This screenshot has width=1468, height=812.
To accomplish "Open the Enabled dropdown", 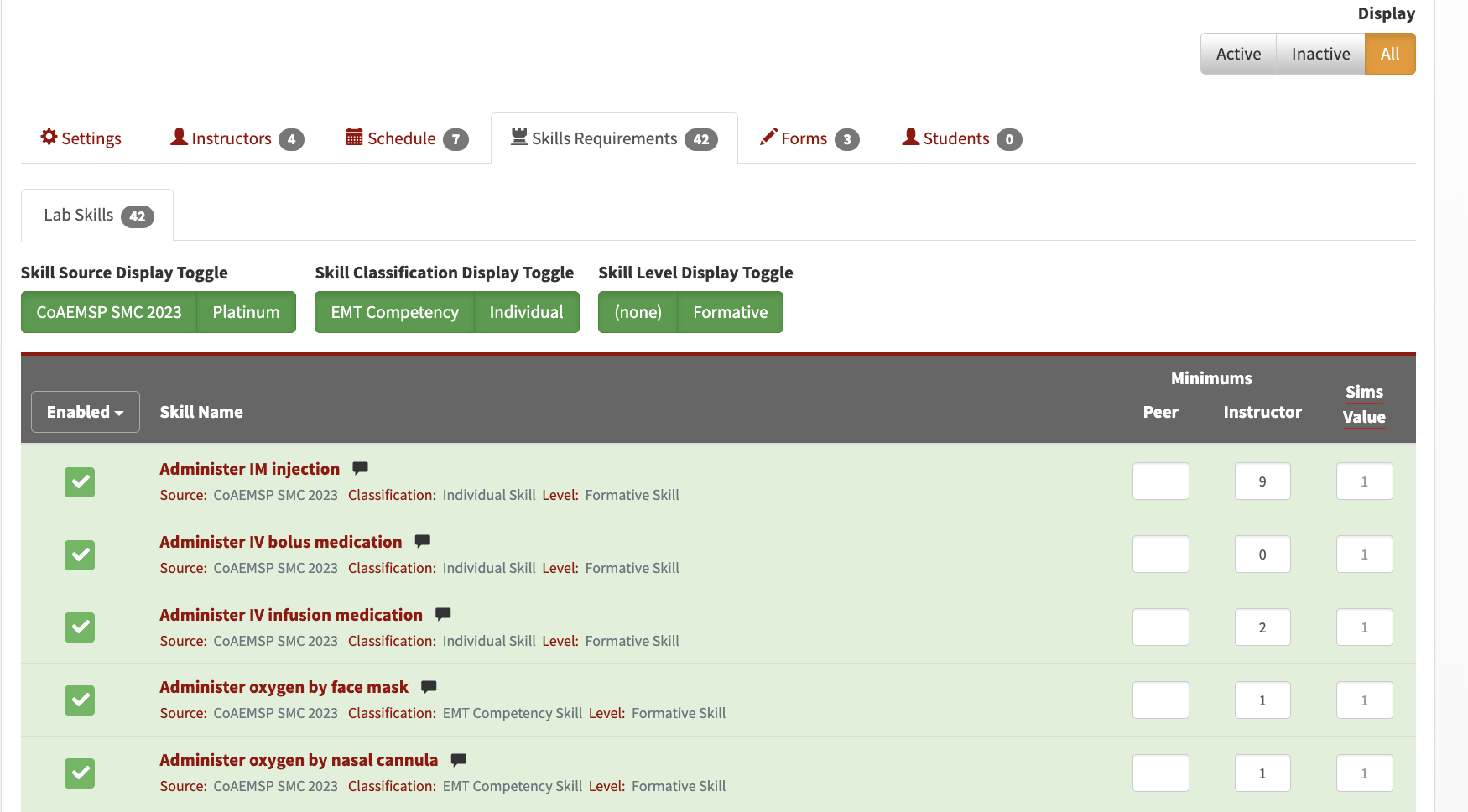I will coord(86,412).
